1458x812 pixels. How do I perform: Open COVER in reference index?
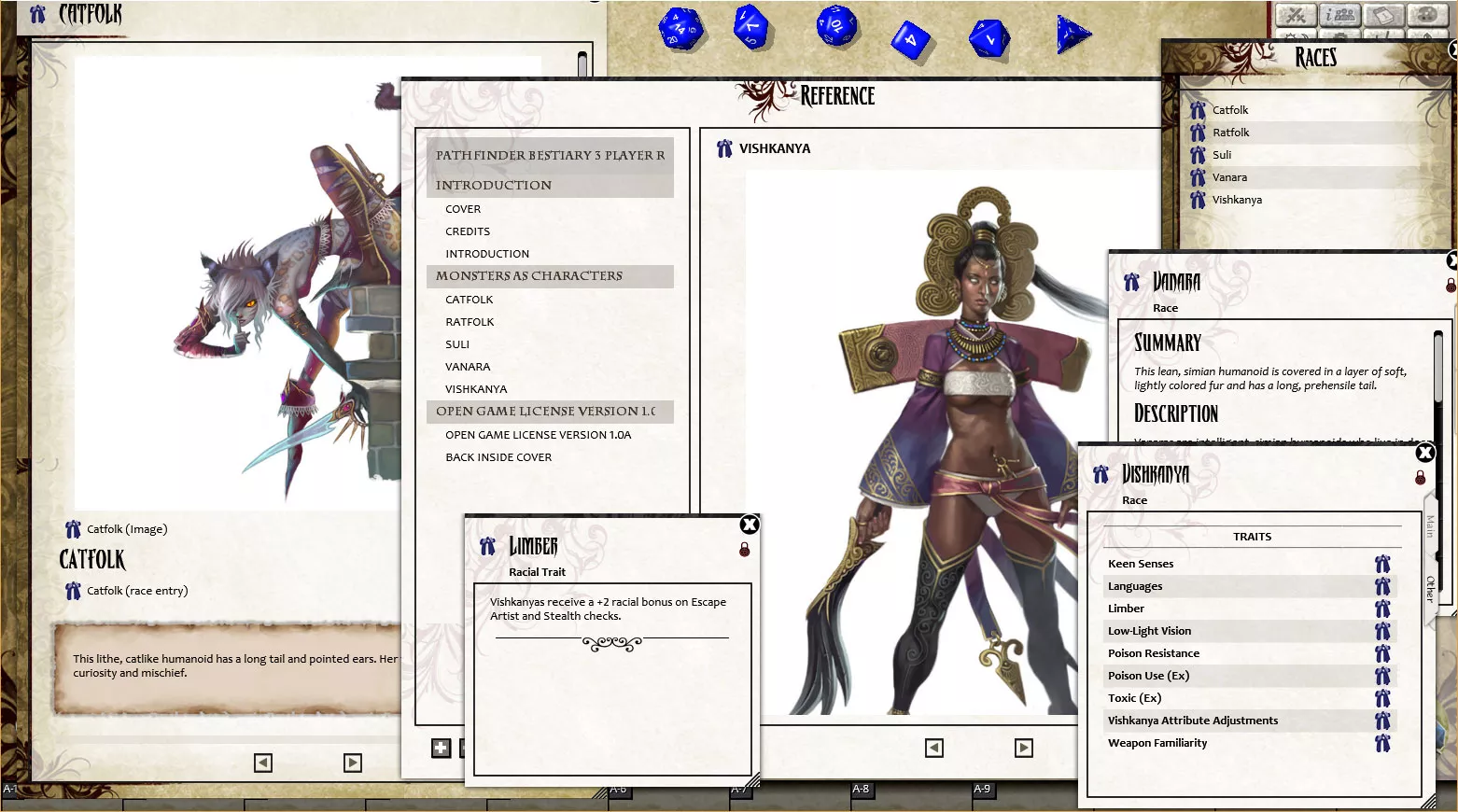463,209
